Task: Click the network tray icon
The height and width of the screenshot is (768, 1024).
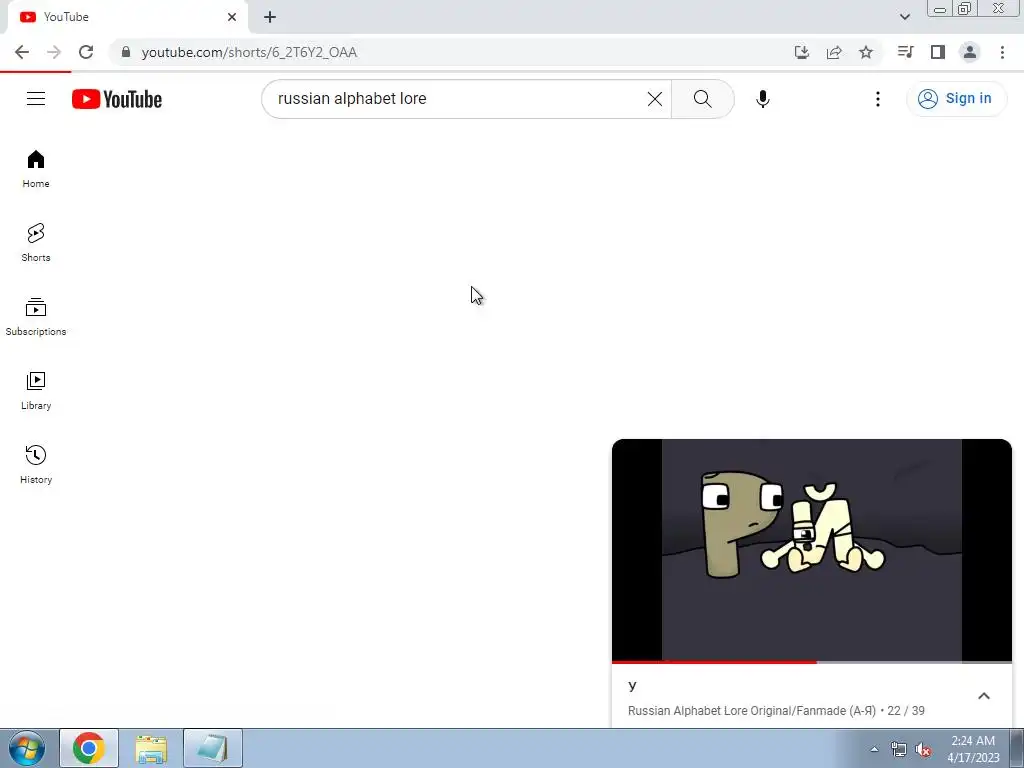Action: point(899,749)
